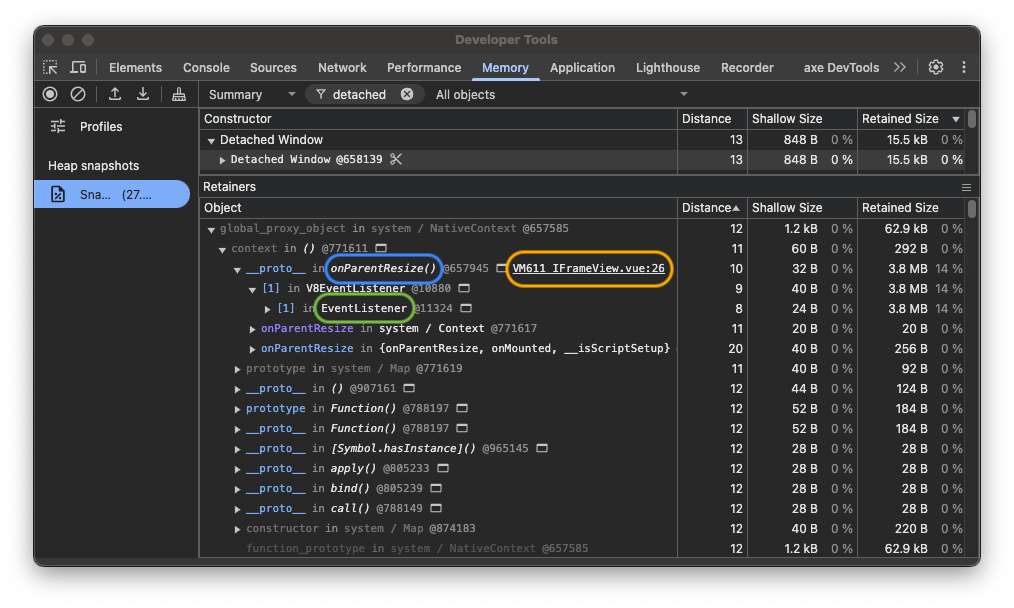
Task: Switch to the Lighthouse tab
Action: click(x=668, y=67)
